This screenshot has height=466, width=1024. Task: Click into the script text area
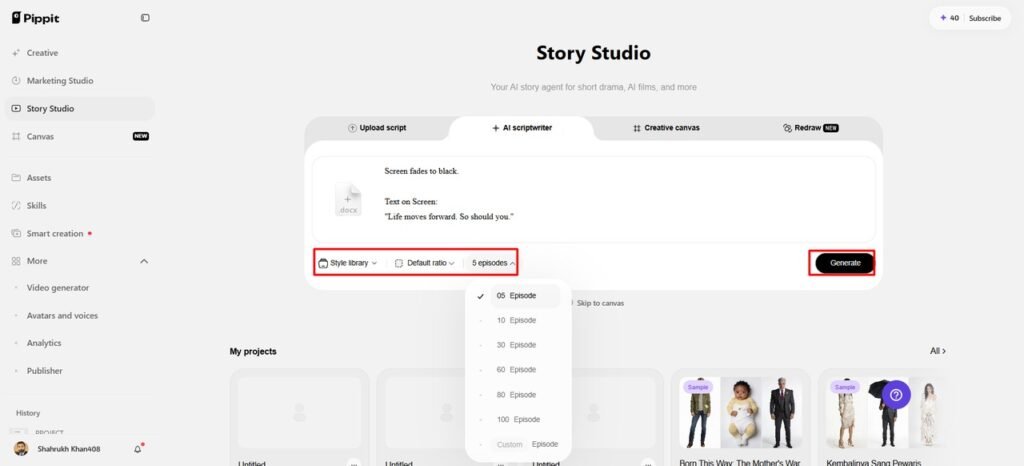(x=594, y=199)
